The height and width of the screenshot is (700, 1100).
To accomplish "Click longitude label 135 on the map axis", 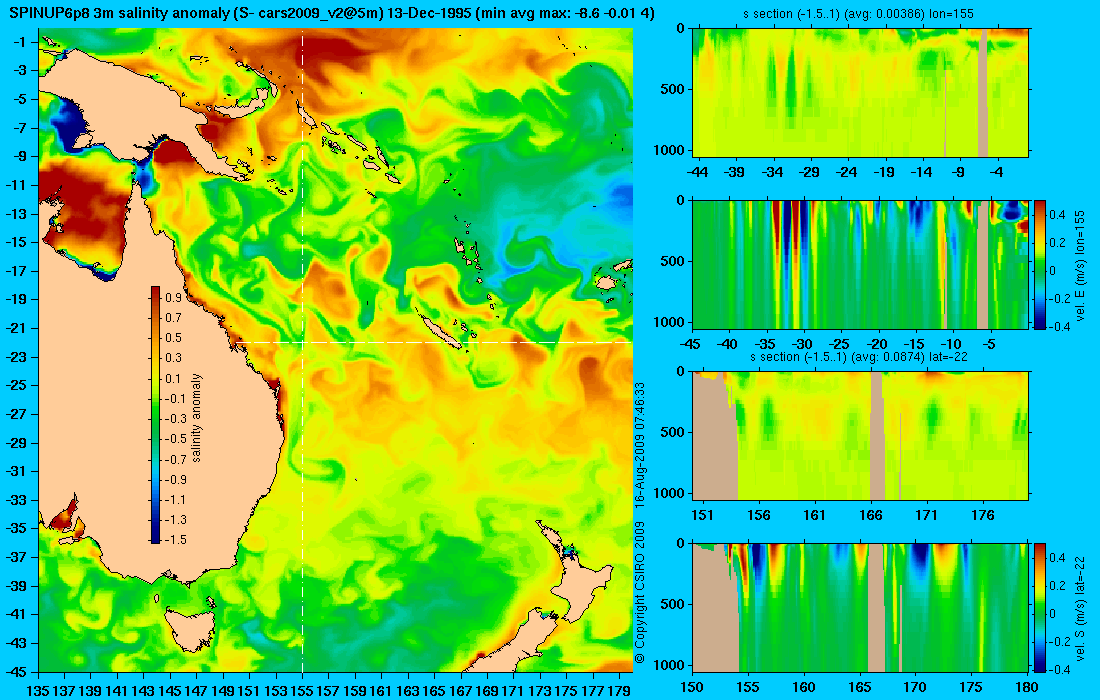I will (38, 690).
